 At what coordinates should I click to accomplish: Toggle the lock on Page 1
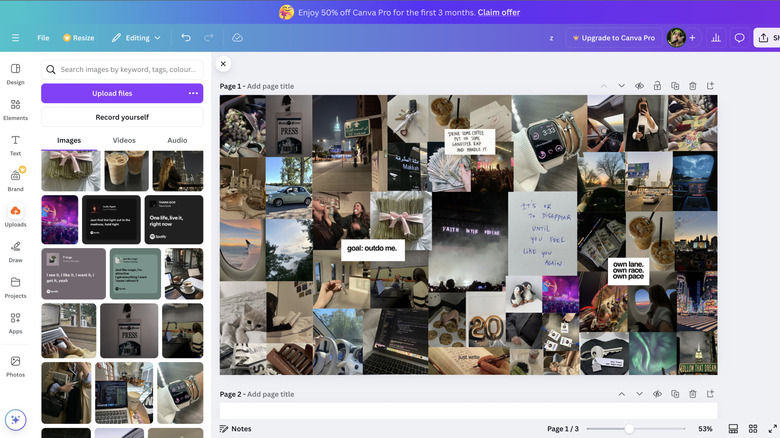coord(657,86)
